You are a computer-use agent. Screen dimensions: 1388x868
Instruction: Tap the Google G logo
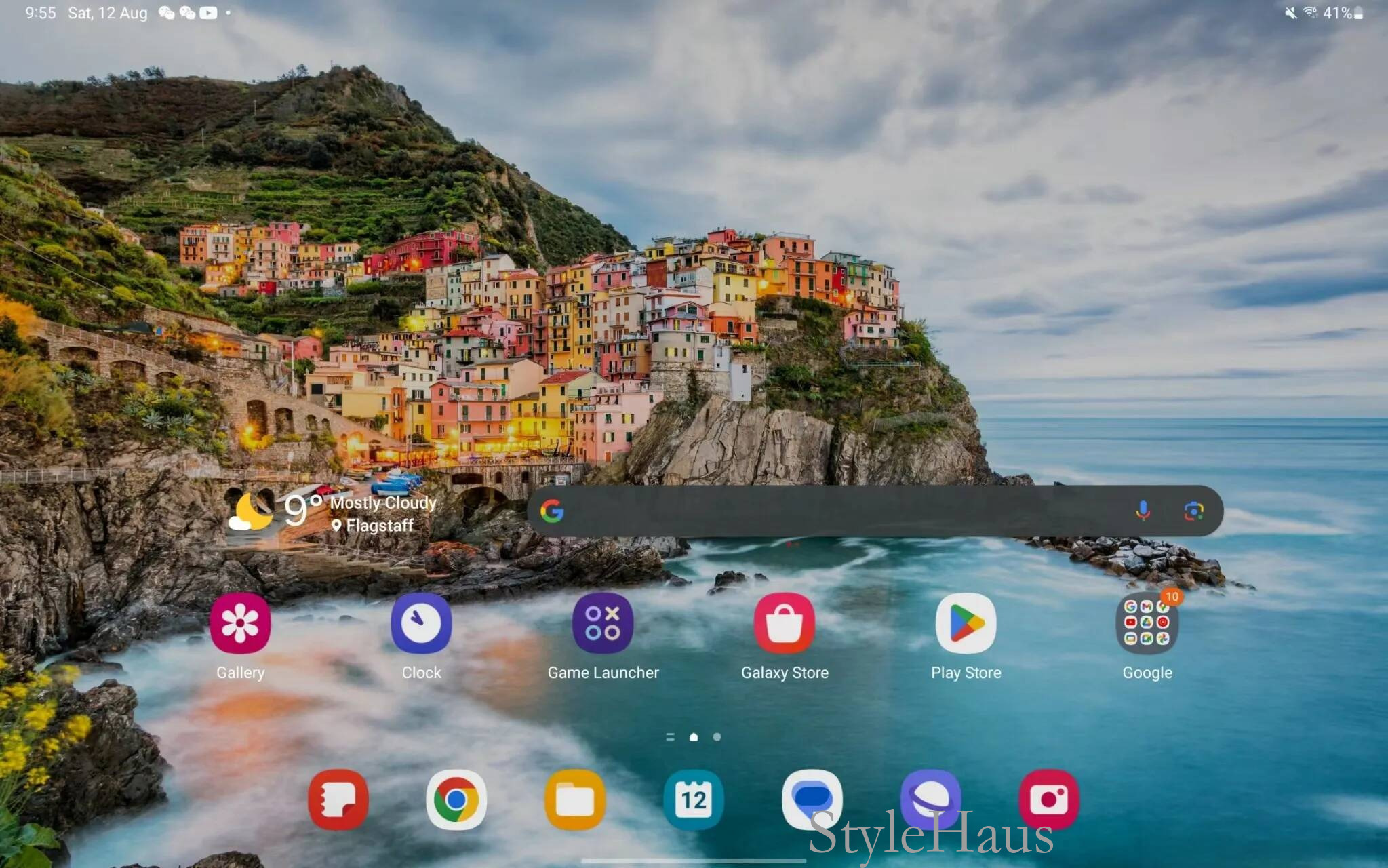[x=552, y=511]
